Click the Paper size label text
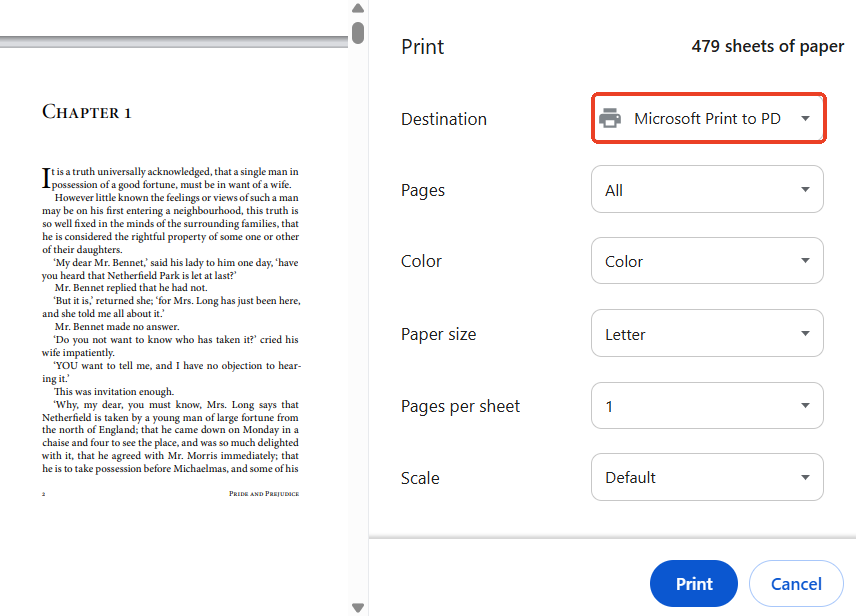856x616 pixels. click(x=438, y=334)
